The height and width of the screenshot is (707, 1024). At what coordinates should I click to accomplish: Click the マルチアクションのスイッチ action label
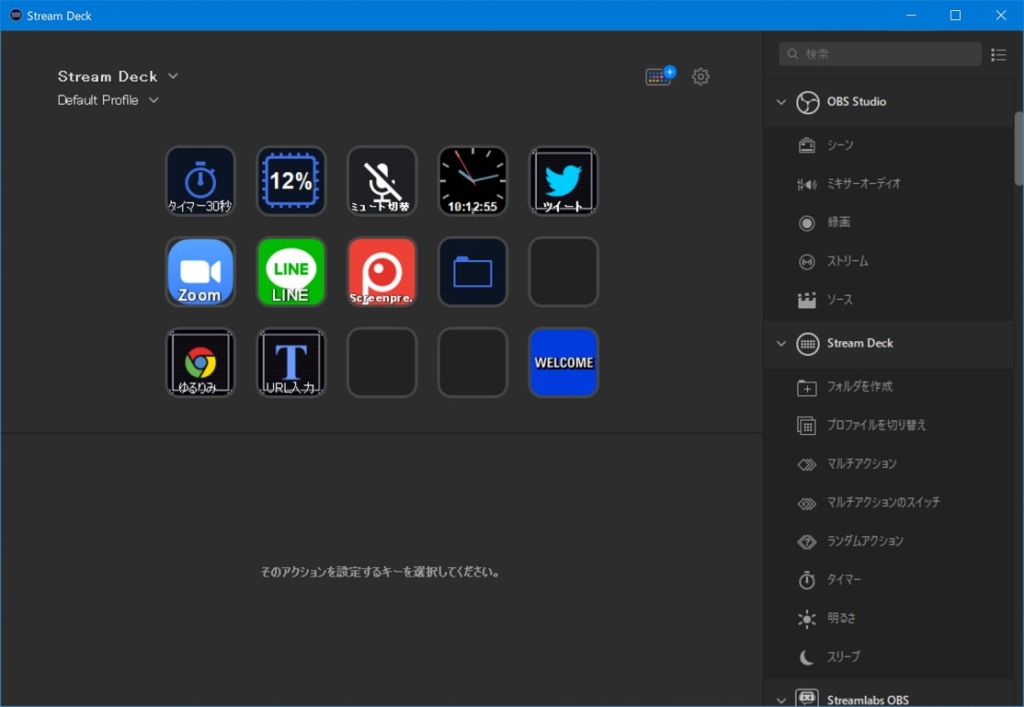(x=884, y=502)
